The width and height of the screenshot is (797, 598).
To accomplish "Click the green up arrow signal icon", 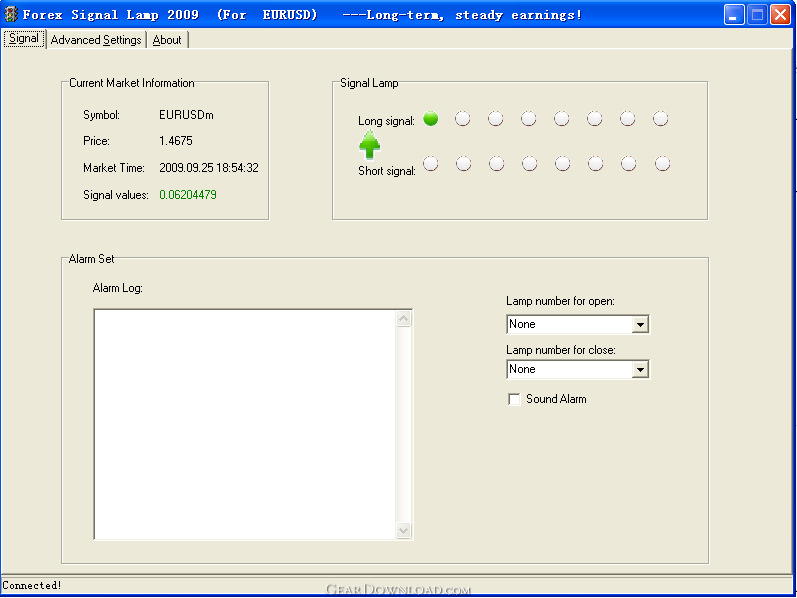I will 370,145.
